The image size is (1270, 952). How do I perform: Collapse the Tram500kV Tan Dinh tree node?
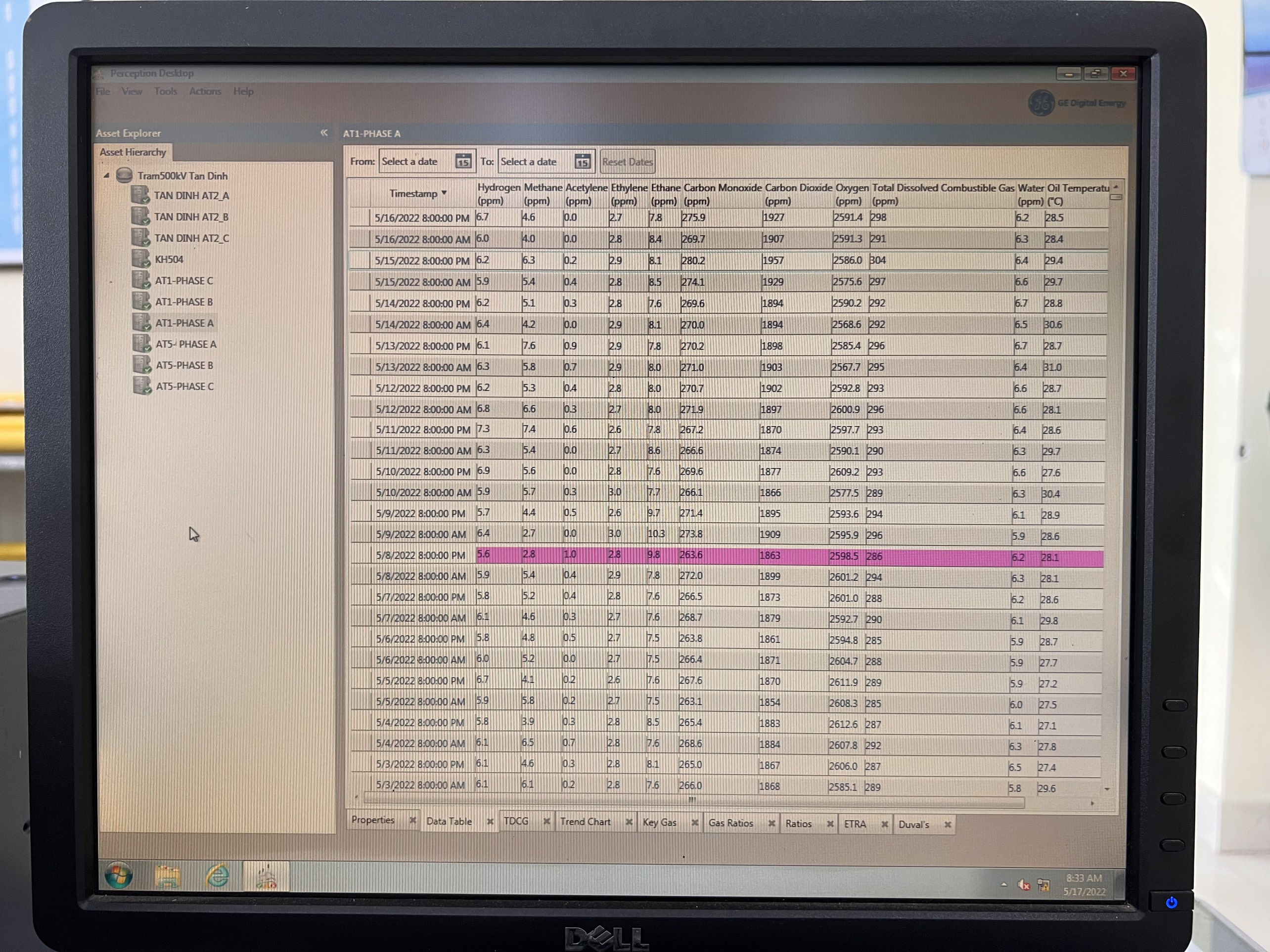[107, 175]
